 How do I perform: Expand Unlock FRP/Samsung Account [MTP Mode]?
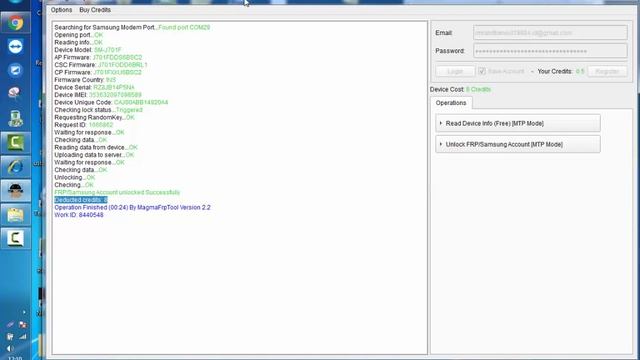tap(518, 144)
